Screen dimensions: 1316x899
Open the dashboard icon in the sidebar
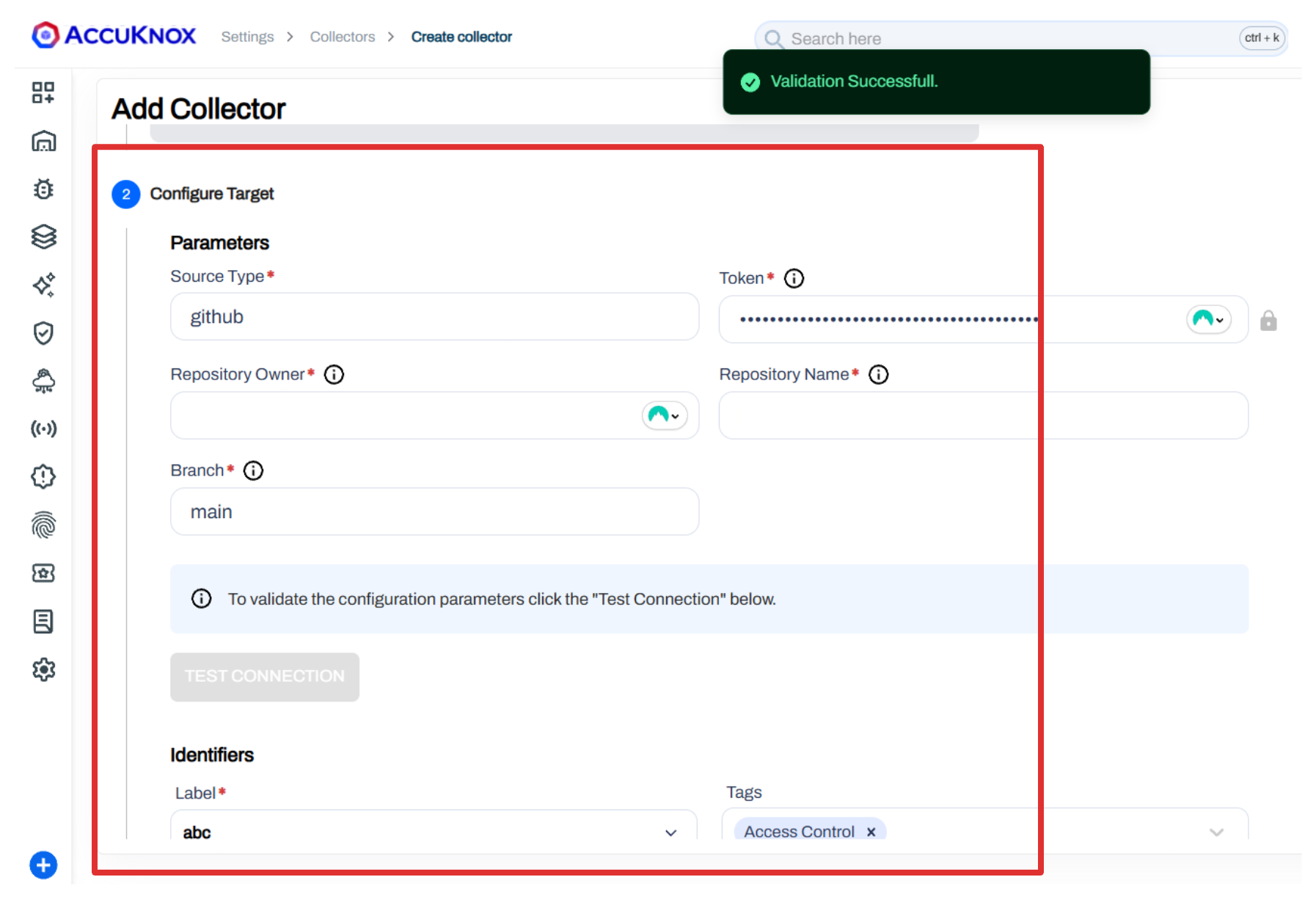[x=44, y=141]
